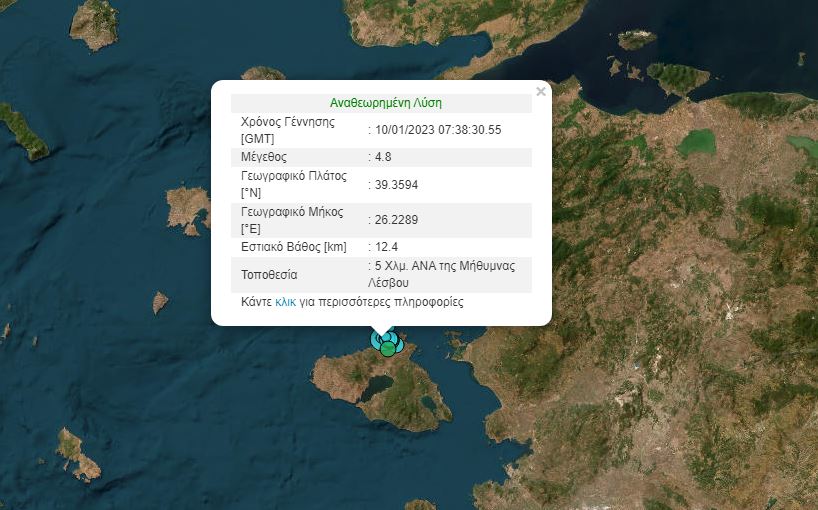This screenshot has width=818, height=510.
Task: Click the 'Γεωγραφικό Μήκος [°E]' label
Action: (x=292, y=220)
